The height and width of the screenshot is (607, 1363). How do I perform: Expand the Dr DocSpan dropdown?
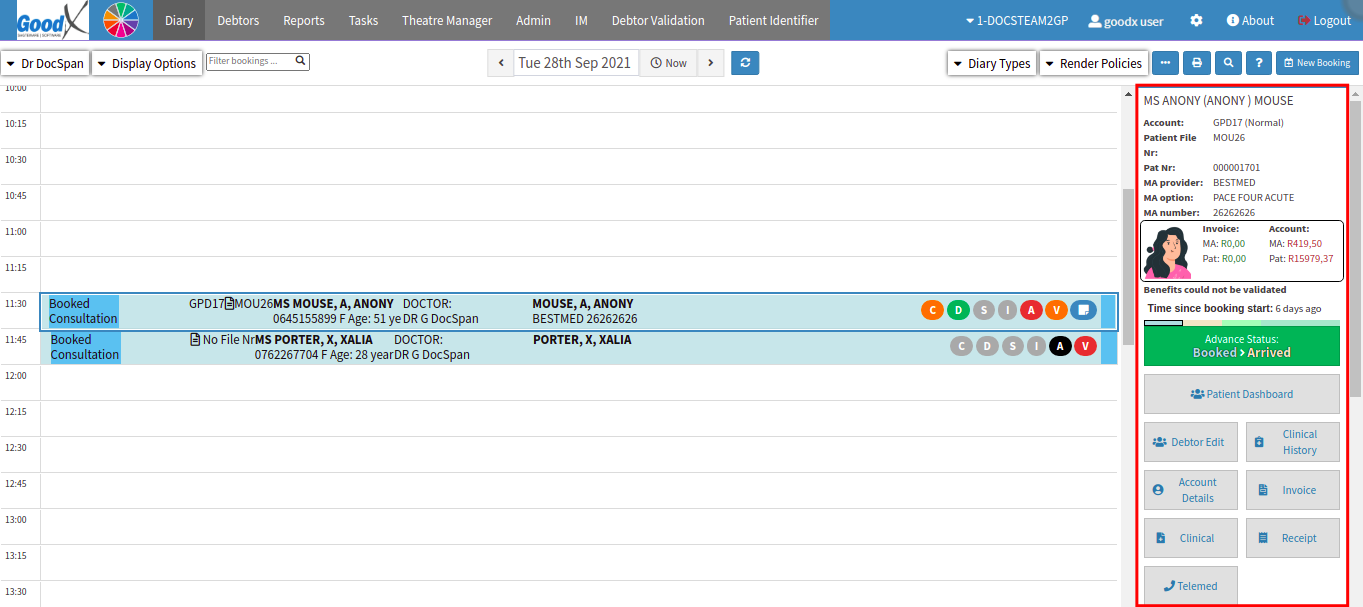coord(44,63)
